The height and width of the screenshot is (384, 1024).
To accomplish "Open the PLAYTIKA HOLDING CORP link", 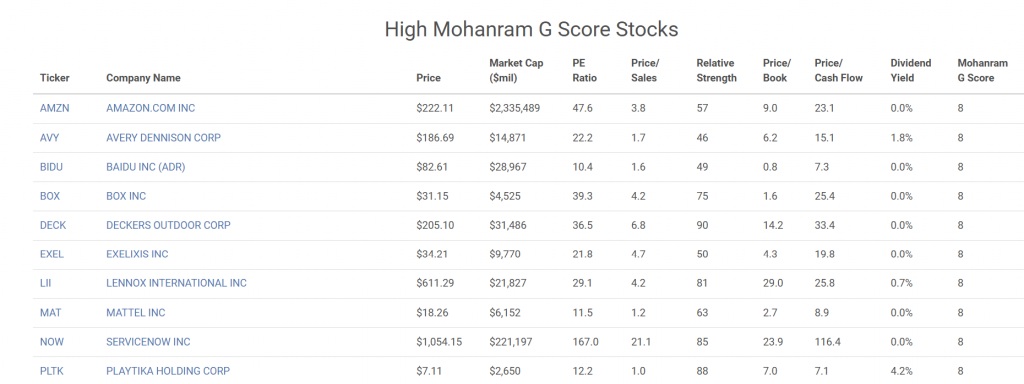I will 168,371.
